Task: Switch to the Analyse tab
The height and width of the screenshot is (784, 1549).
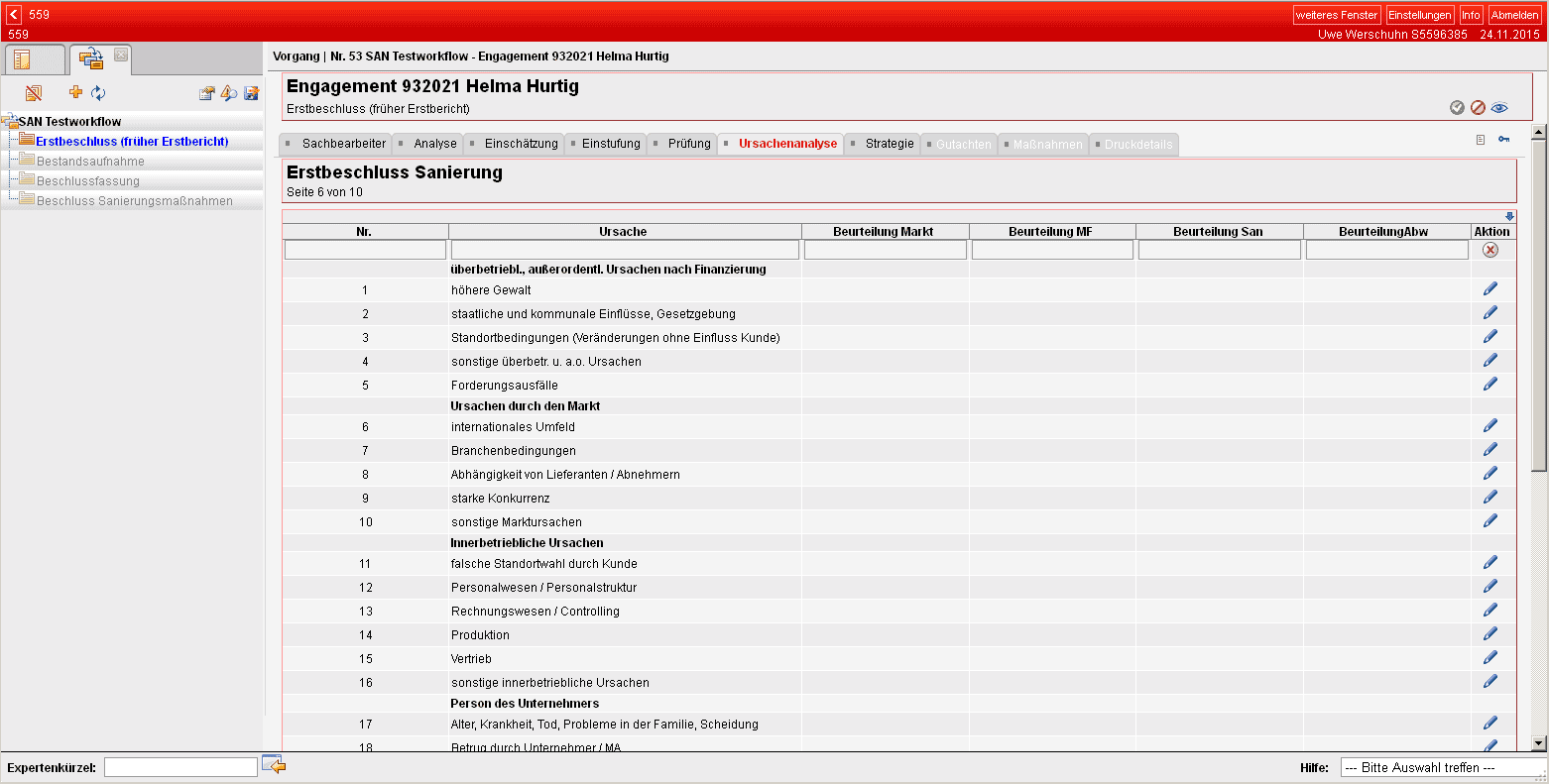Action: point(427,144)
